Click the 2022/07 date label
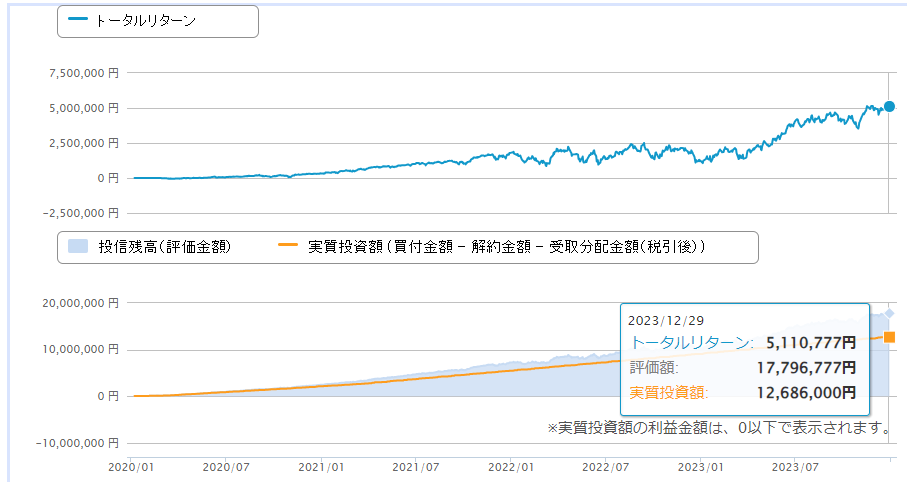 coord(606,467)
